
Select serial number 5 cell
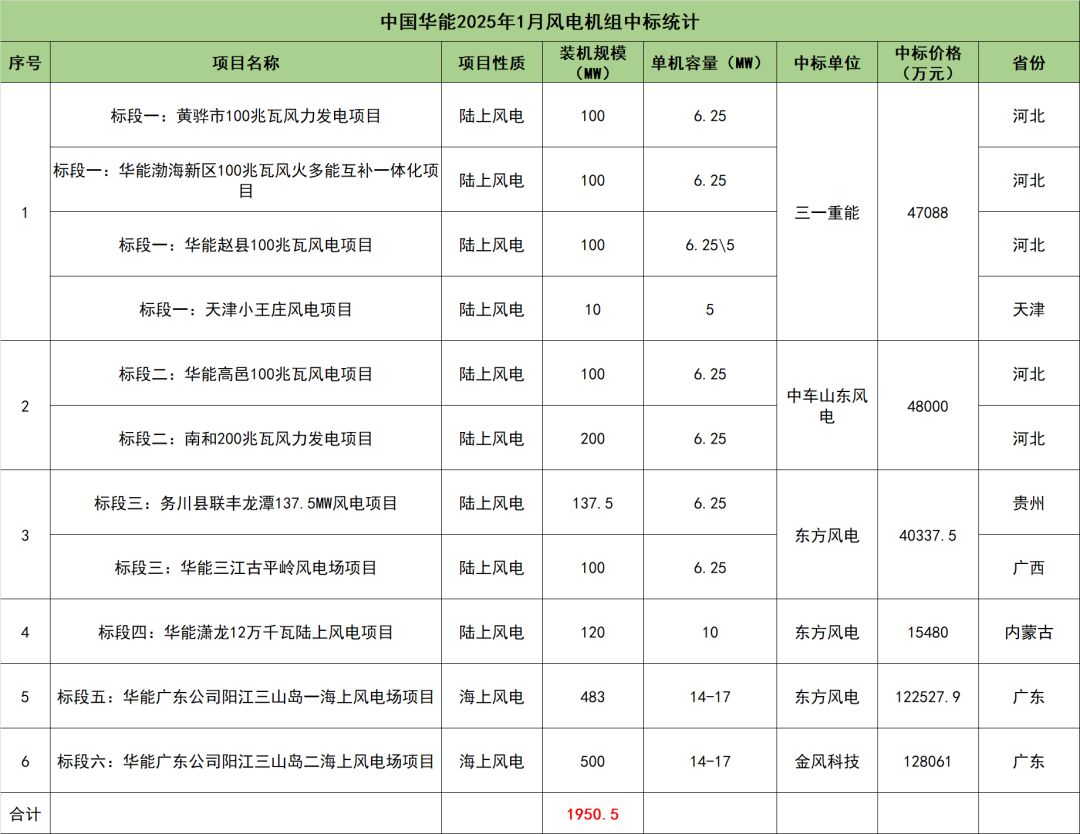(25, 696)
